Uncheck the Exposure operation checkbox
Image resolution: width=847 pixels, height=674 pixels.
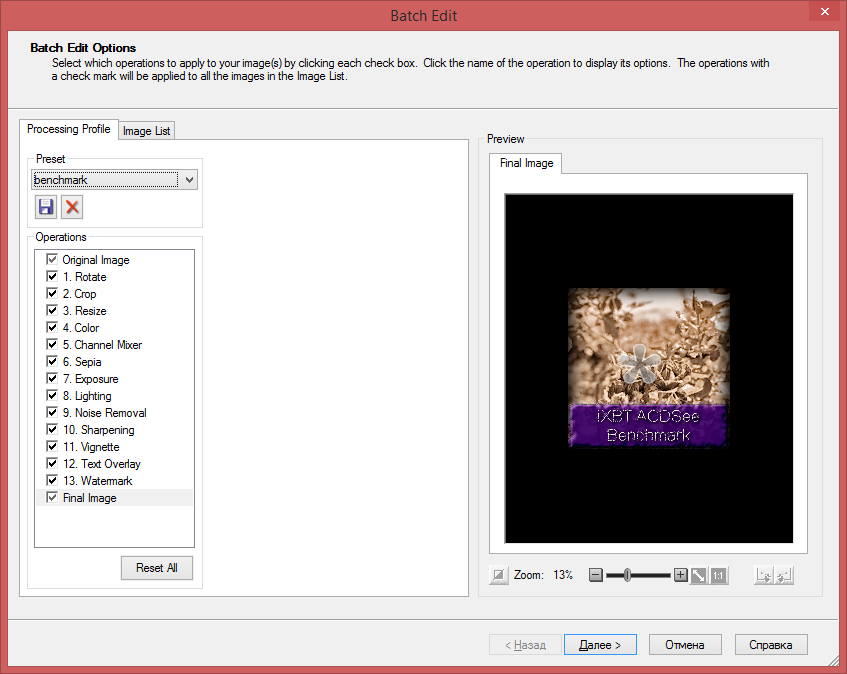[52, 379]
